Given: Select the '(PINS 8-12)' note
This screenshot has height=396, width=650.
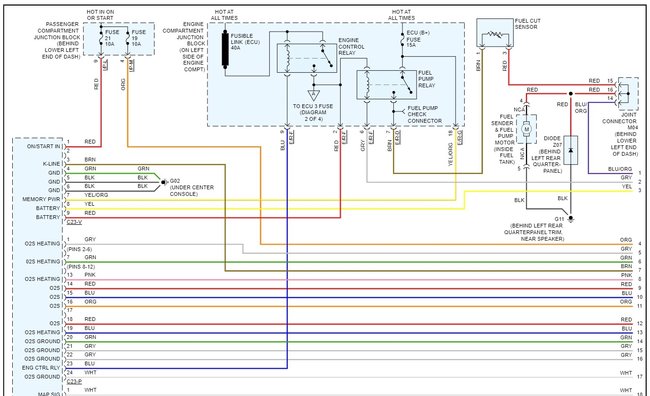Looking at the screenshot, I should pyautogui.click(x=80, y=267).
